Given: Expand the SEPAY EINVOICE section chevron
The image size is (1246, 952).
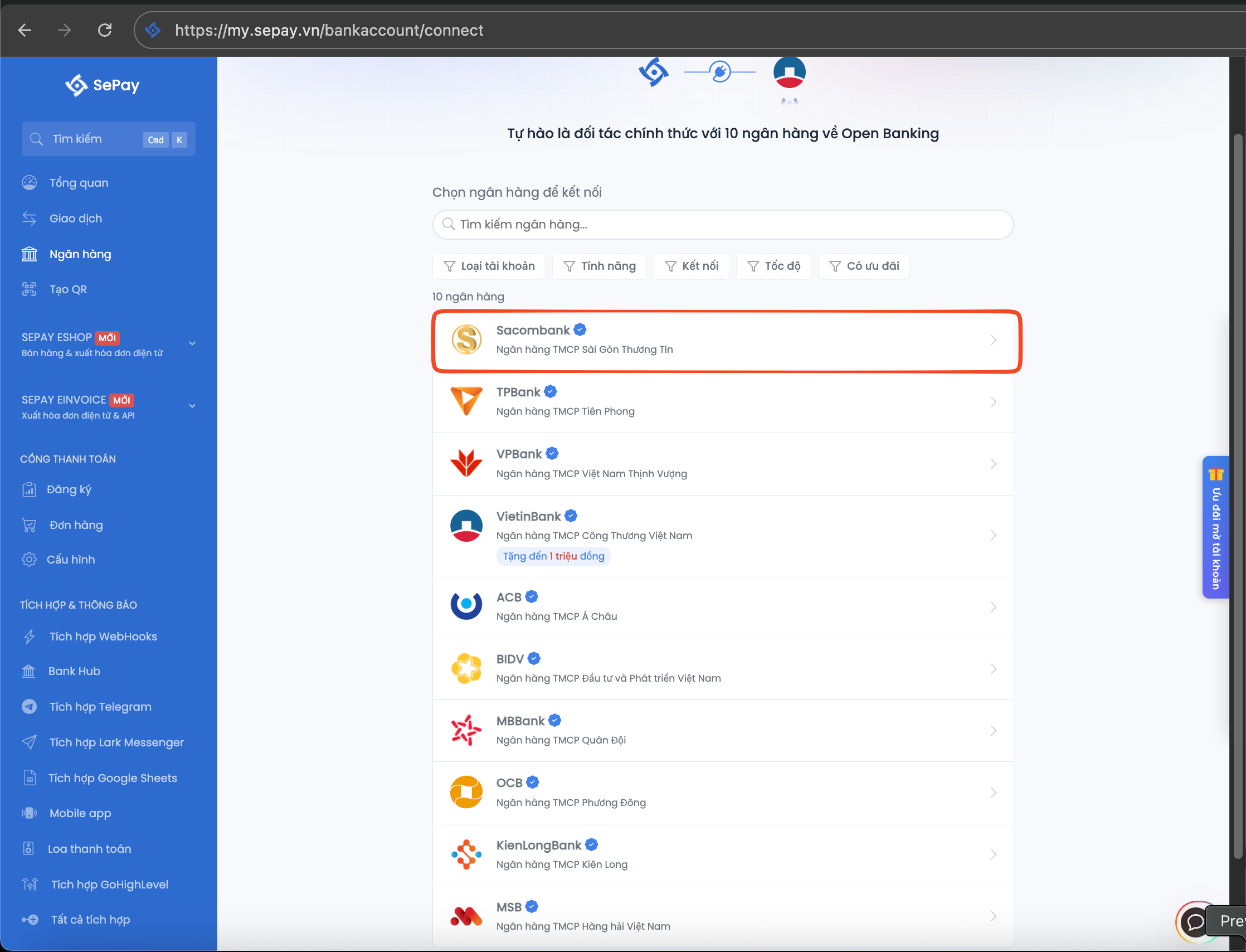Looking at the screenshot, I should tap(192, 406).
